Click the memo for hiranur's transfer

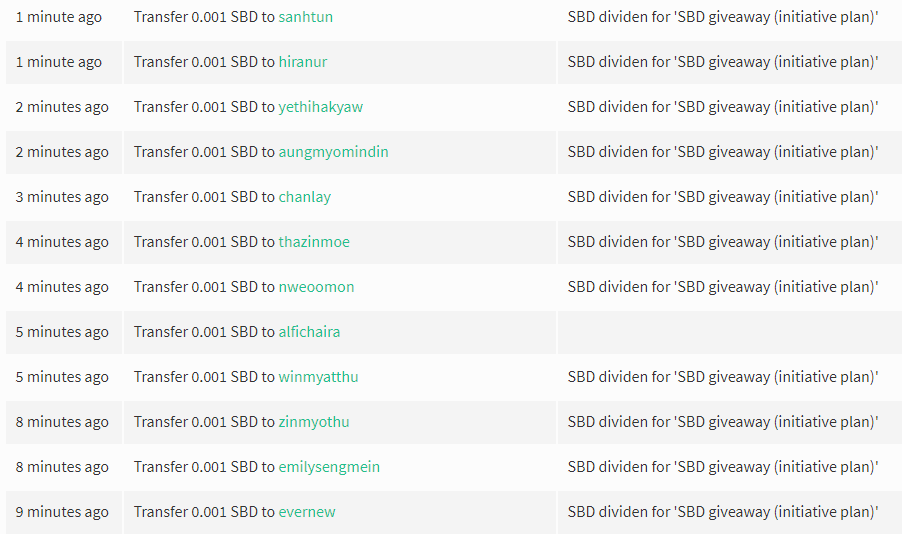click(x=723, y=62)
